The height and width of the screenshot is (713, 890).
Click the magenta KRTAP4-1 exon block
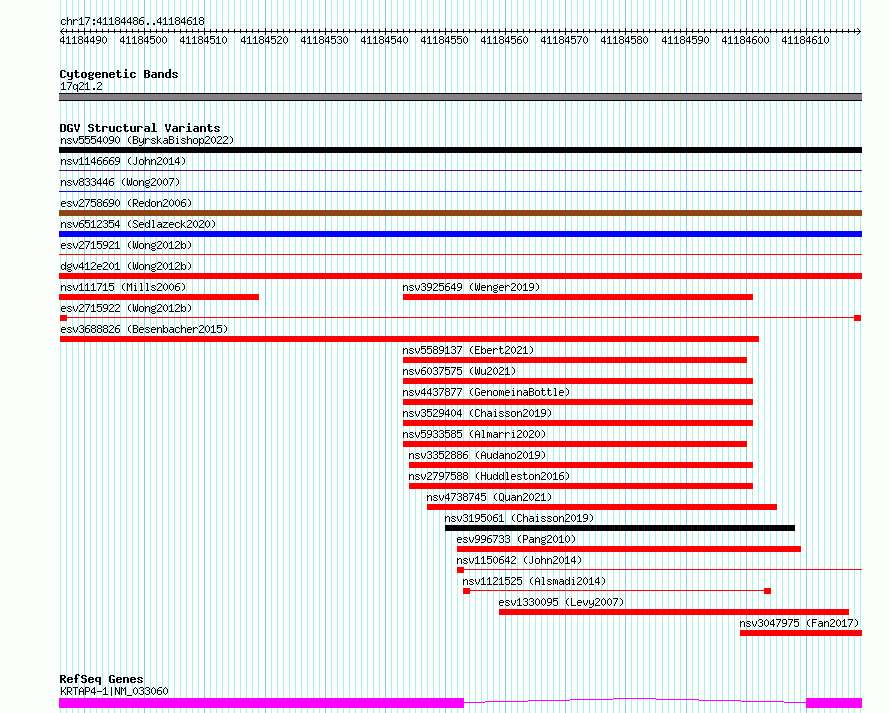(261, 703)
